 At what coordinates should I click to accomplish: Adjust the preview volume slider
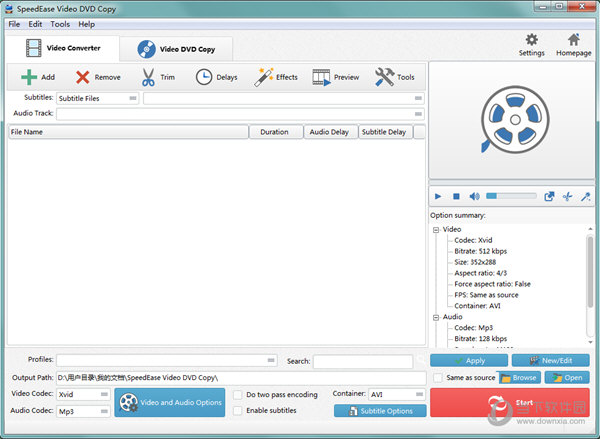pyautogui.click(x=511, y=196)
